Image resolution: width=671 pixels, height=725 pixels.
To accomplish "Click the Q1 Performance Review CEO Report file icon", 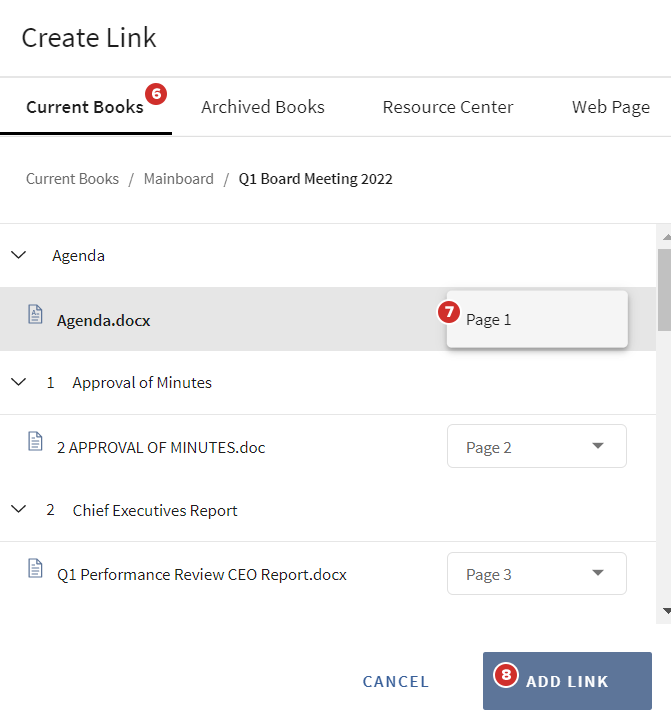I will tap(36, 569).
